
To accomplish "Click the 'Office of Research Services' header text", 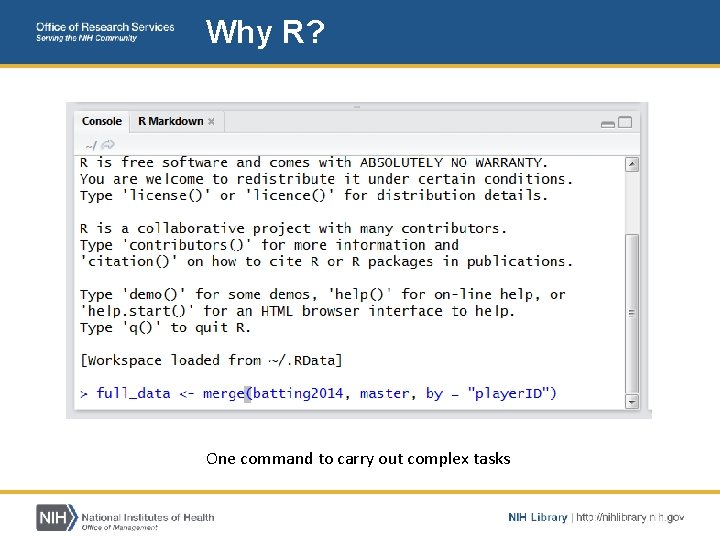I will pyautogui.click(x=105, y=27).
